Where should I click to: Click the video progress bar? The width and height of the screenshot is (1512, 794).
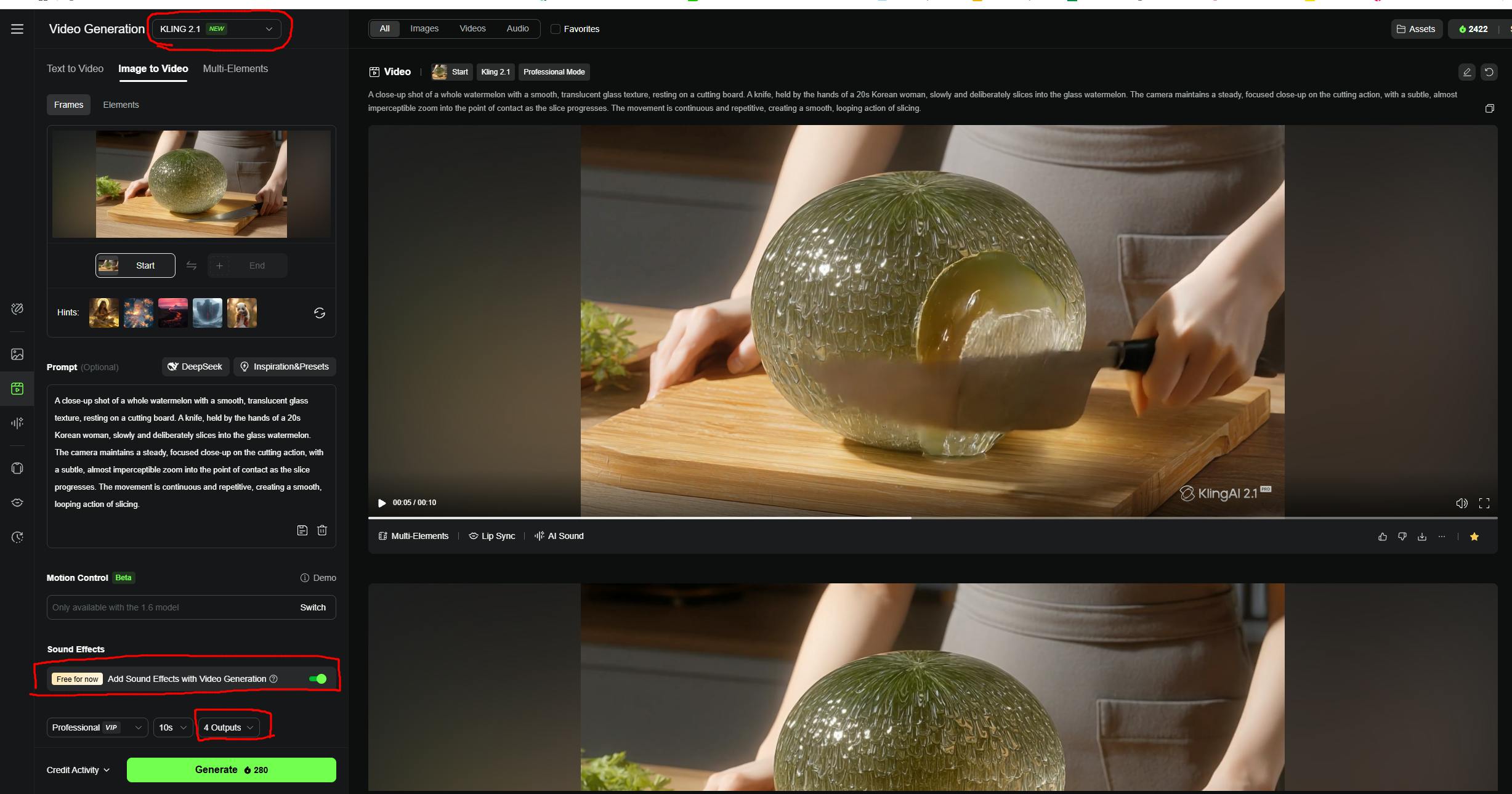pyautogui.click(x=932, y=518)
